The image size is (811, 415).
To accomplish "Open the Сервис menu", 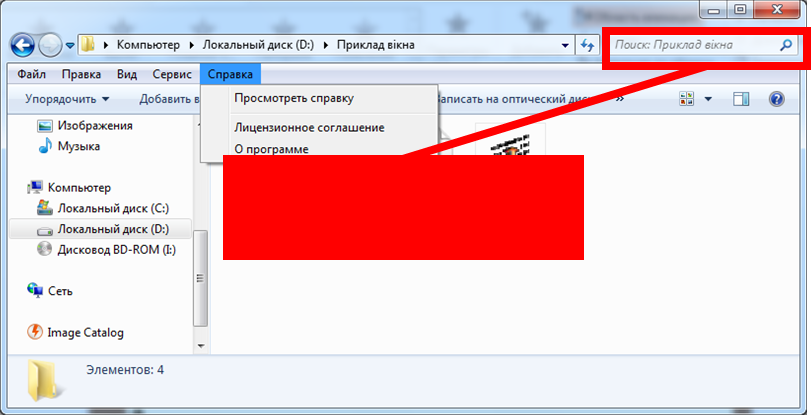I will [x=172, y=75].
